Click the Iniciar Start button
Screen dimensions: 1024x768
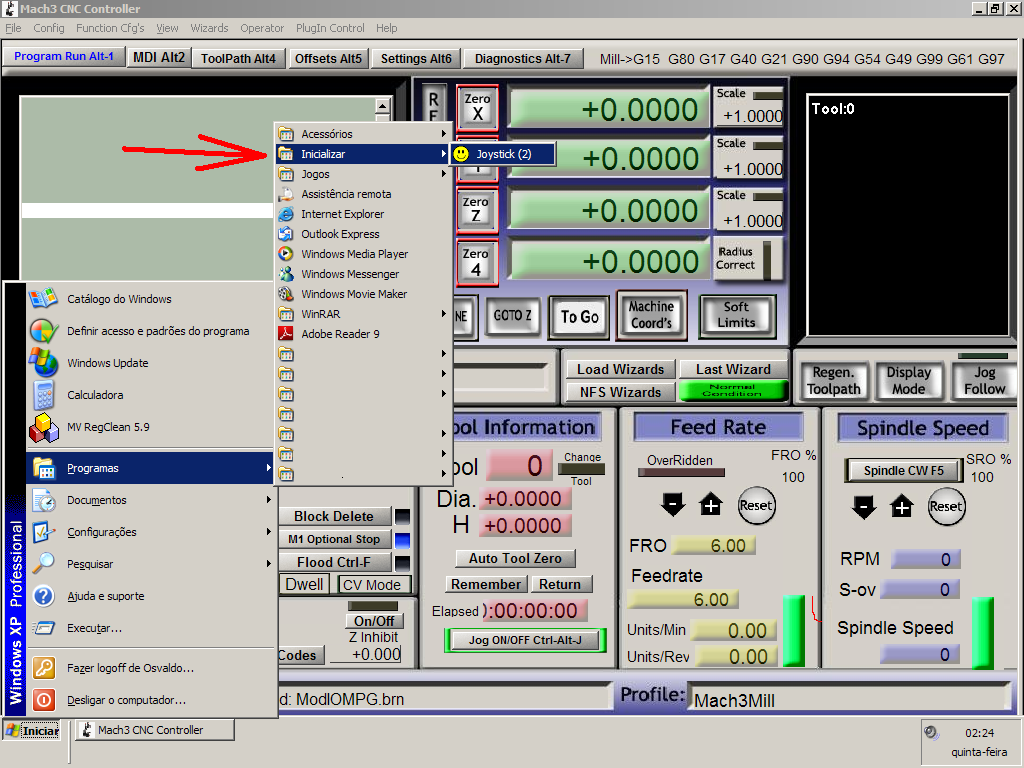(31, 730)
